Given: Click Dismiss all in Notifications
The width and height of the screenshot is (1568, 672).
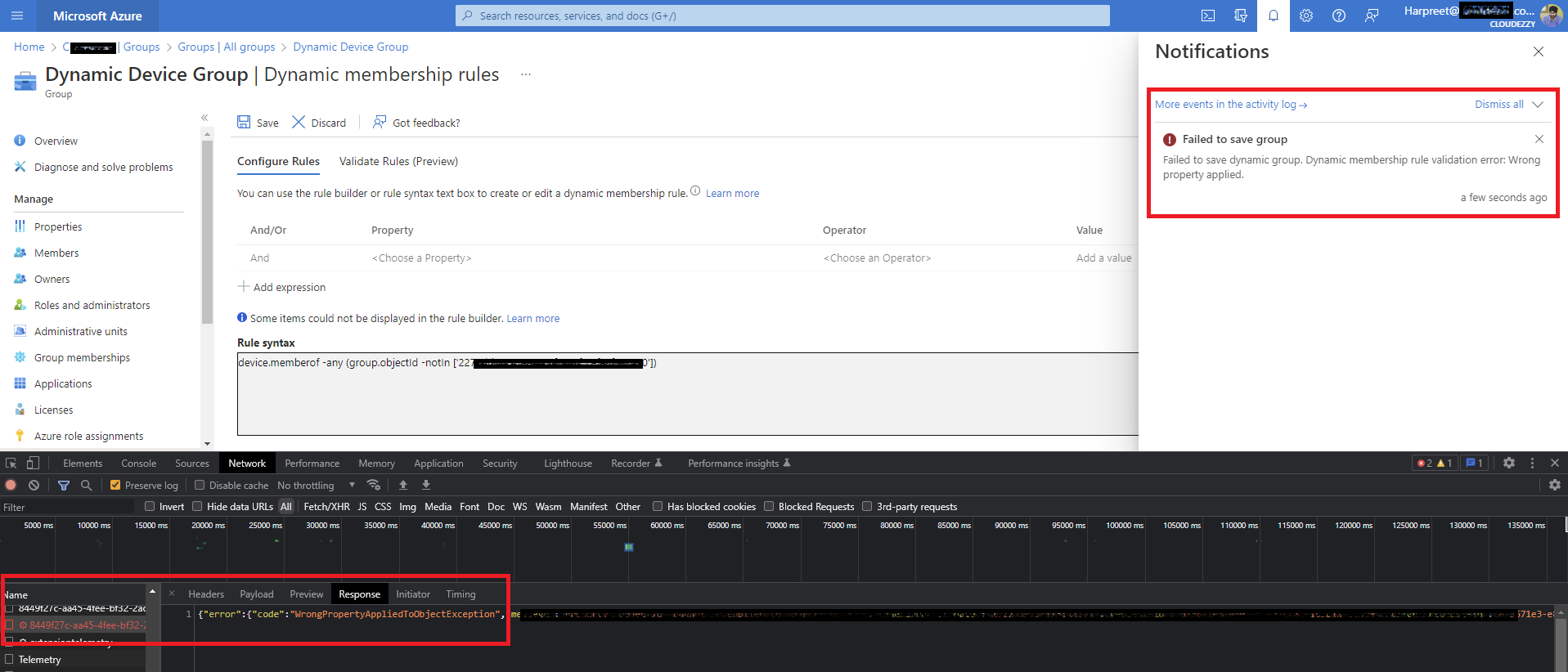Looking at the screenshot, I should click(1498, 105).
